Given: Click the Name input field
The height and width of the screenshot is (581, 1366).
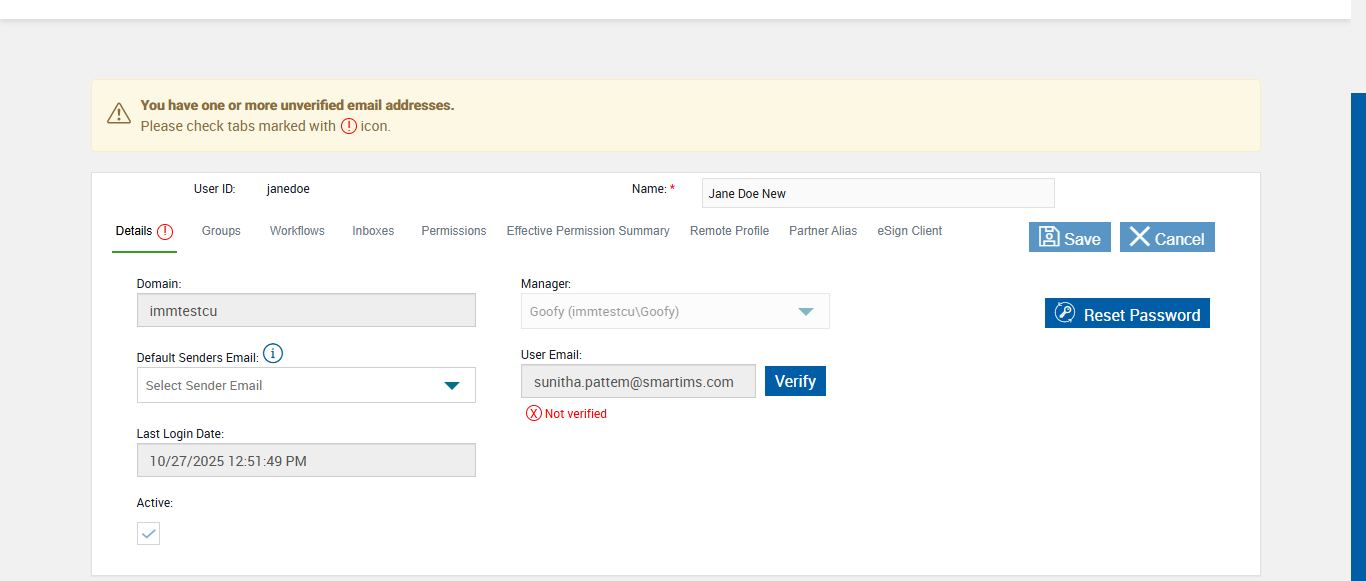Looking at the screenshot, I should [878, 193].
